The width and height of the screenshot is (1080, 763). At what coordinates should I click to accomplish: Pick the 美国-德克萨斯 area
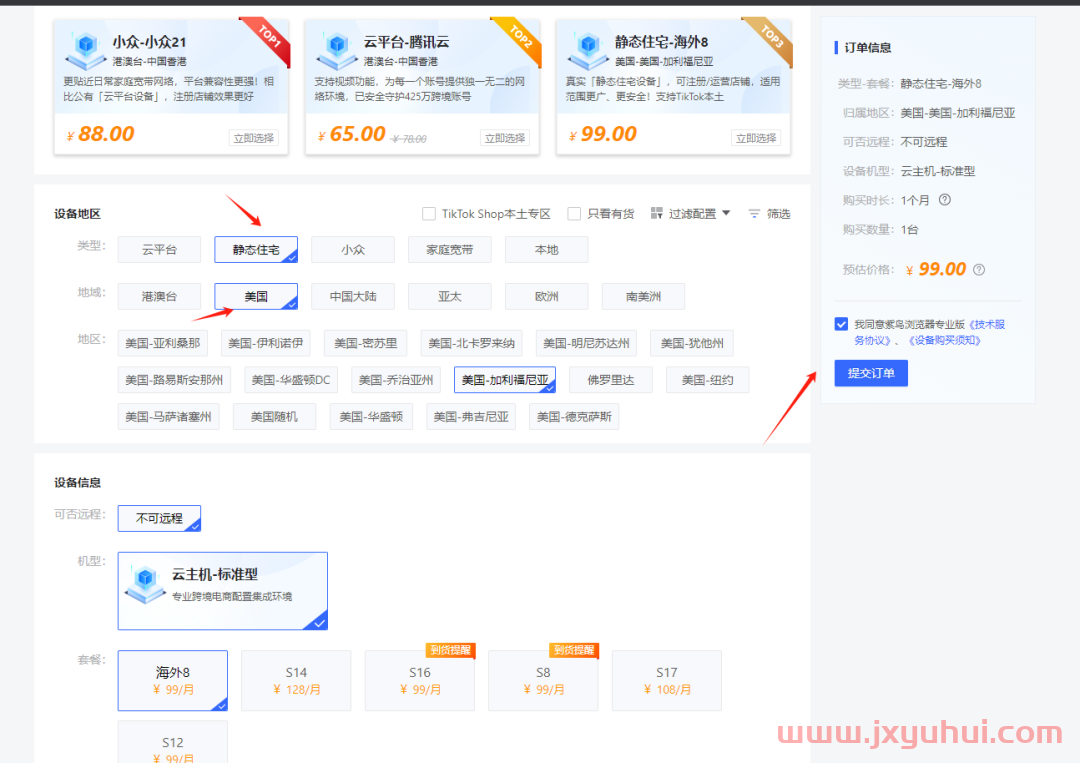[574, 417]
